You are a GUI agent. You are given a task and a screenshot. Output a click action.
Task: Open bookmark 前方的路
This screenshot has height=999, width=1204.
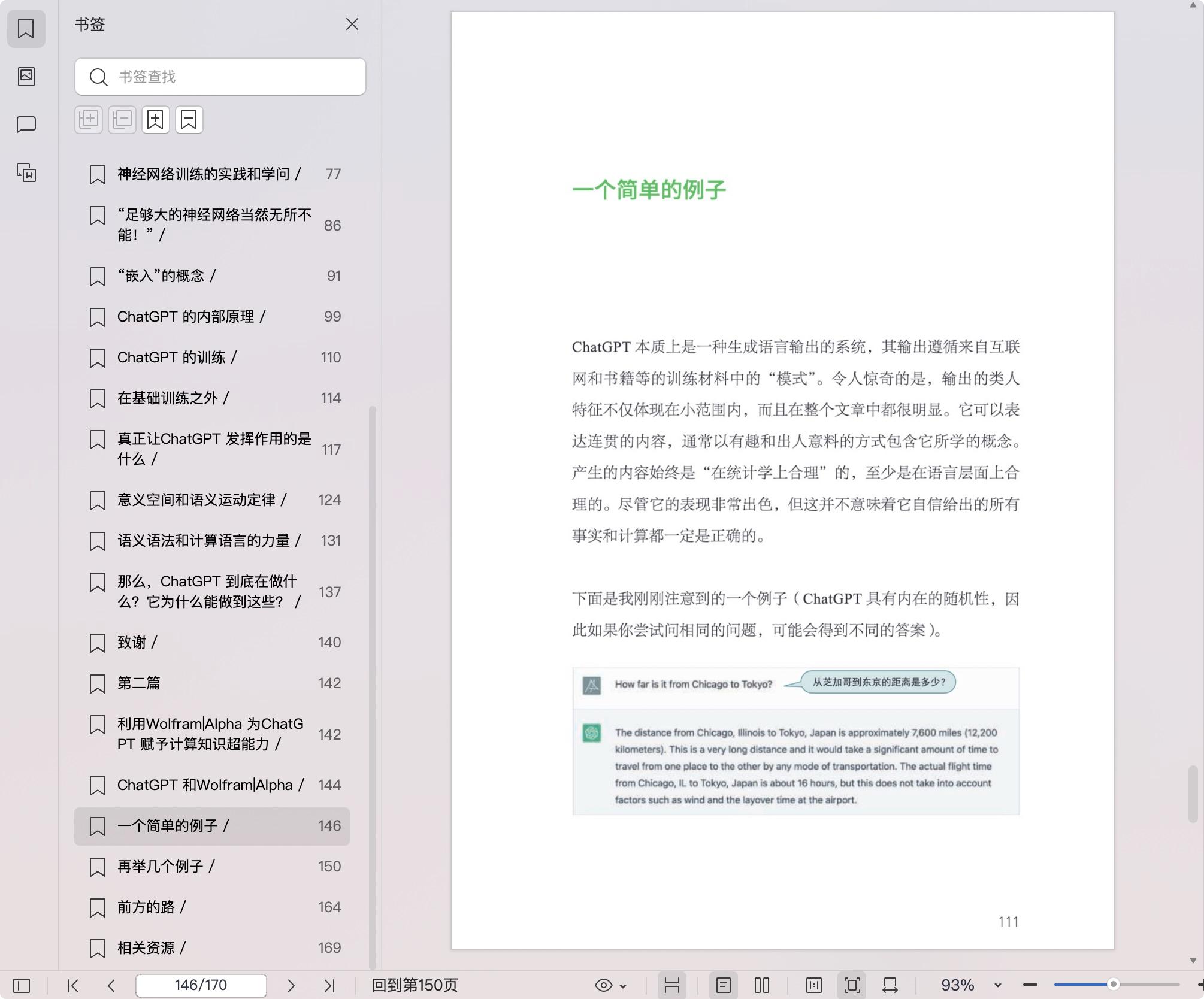pyautogui.click(x=212, y=907)
